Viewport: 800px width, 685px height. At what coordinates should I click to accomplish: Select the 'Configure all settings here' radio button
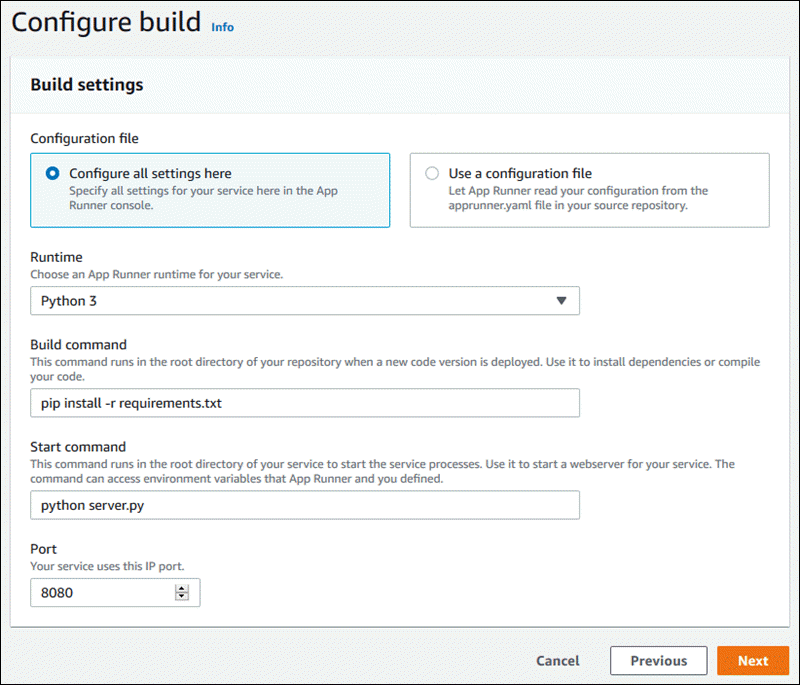[53, 173]
